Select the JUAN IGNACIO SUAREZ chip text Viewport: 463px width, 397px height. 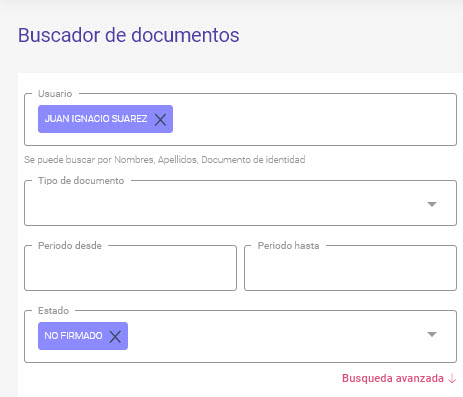click(x=96, y=119)
